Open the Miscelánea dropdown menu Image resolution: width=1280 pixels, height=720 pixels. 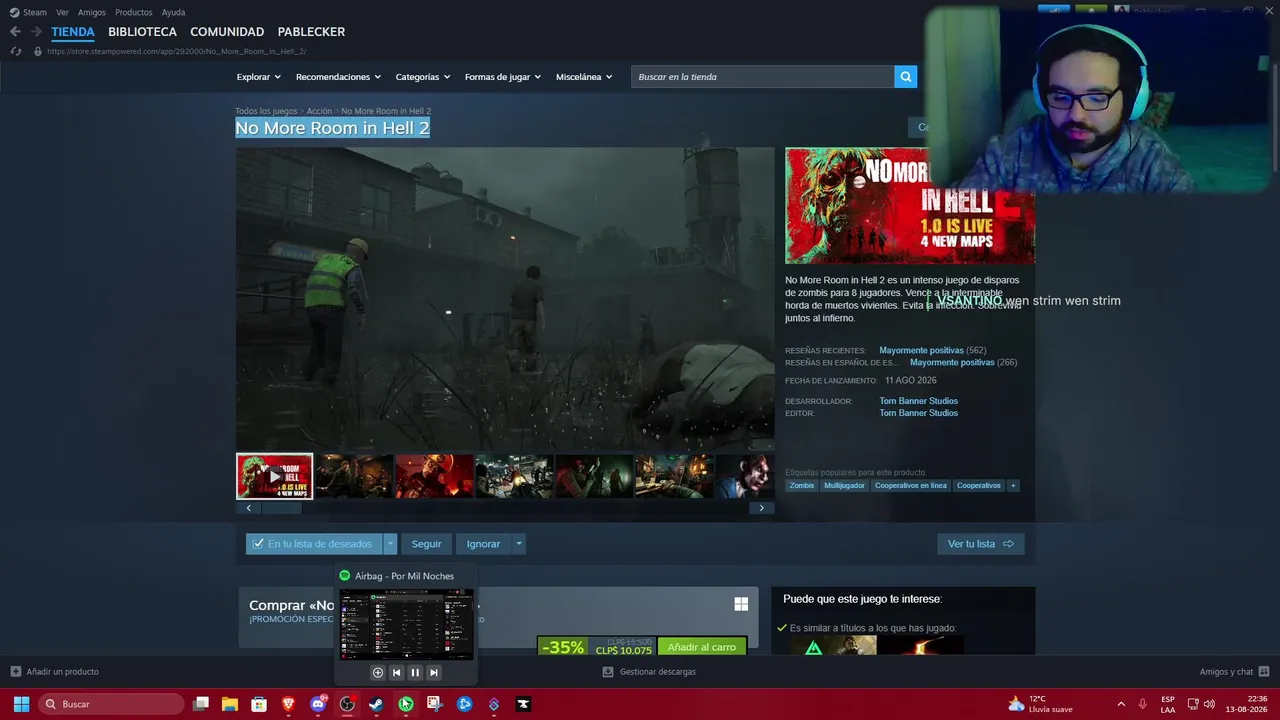coord(584,77)
